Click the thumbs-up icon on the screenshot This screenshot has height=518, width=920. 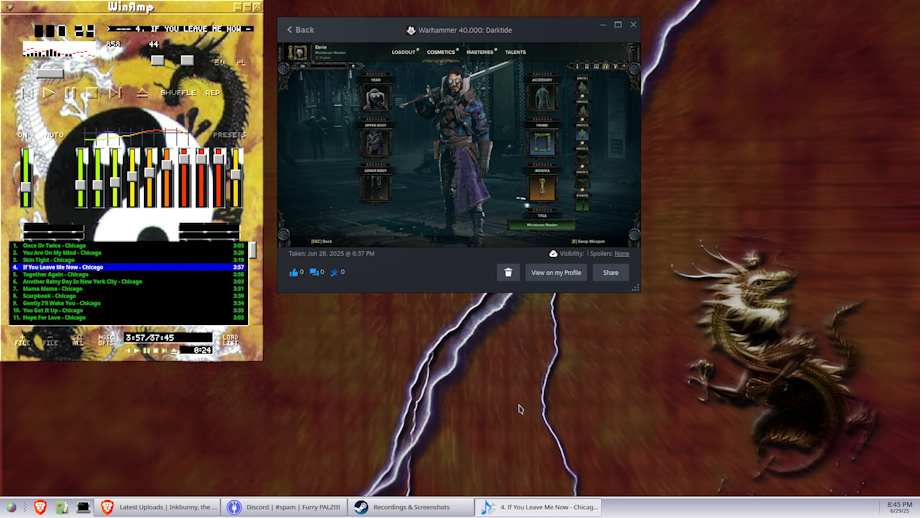click(x=295, y=272)
